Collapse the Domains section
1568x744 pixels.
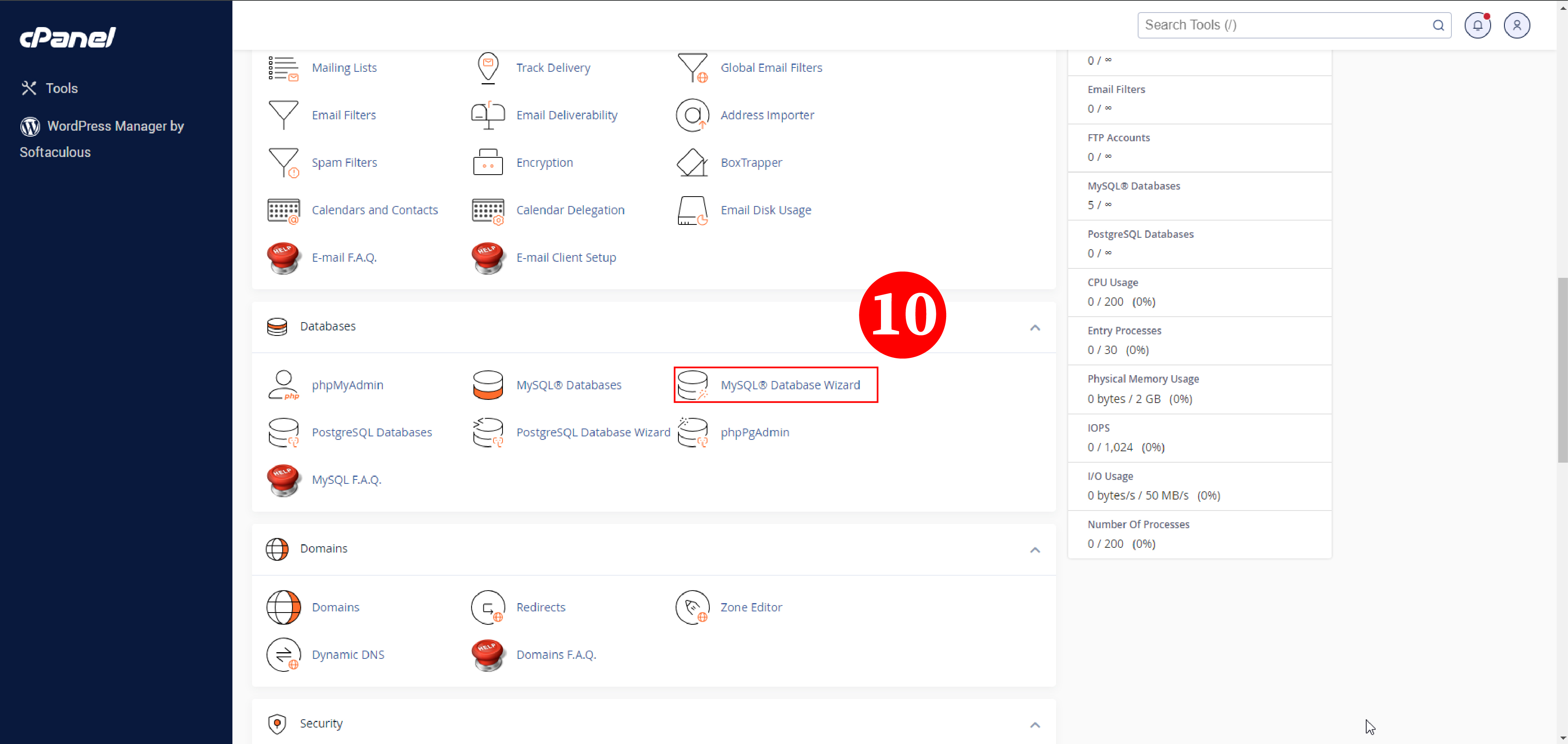[1035, 549]
